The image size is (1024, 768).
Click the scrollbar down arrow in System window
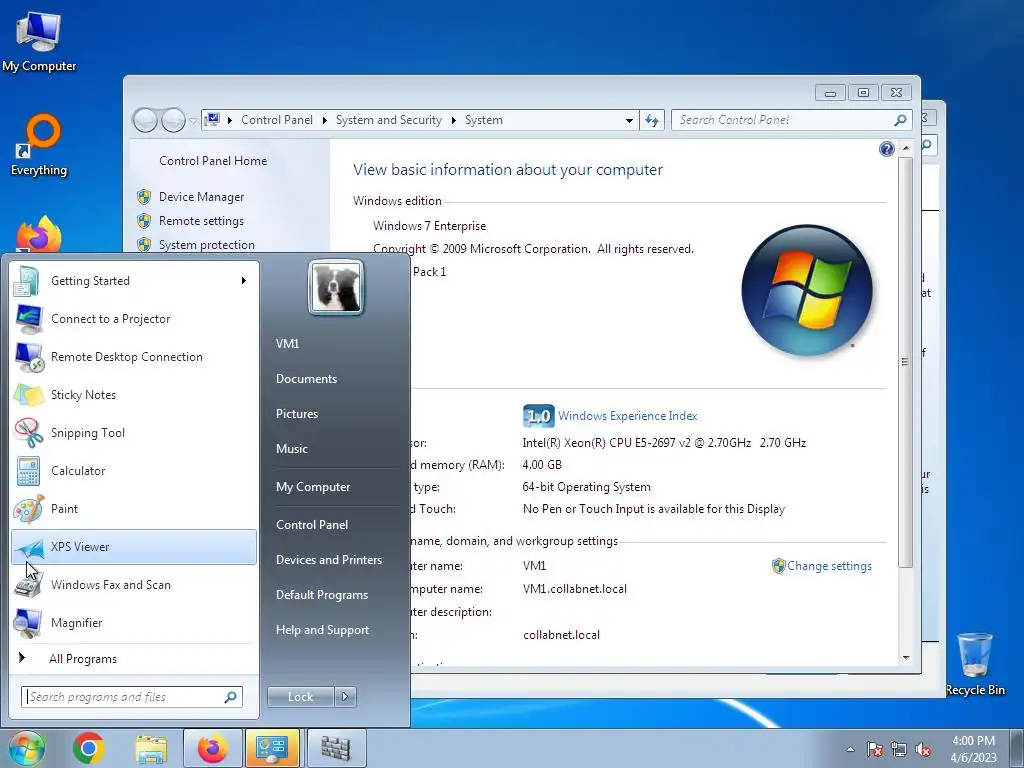(x=906, y=658)
